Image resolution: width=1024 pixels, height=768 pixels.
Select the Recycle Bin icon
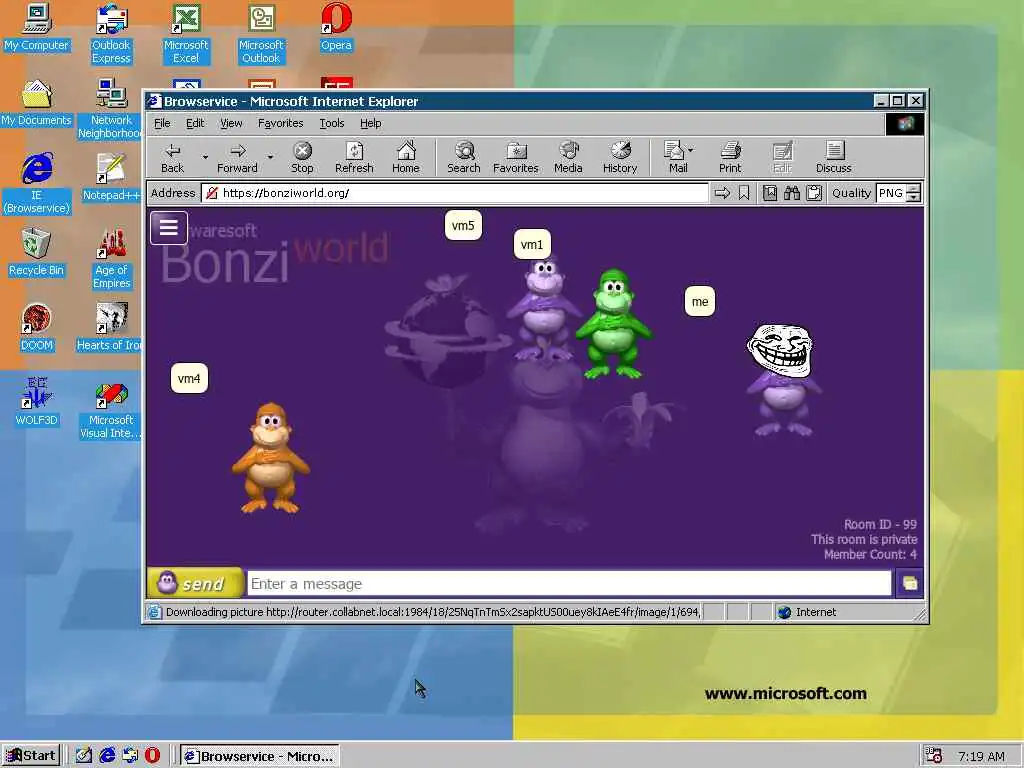[x=36, y=253]
